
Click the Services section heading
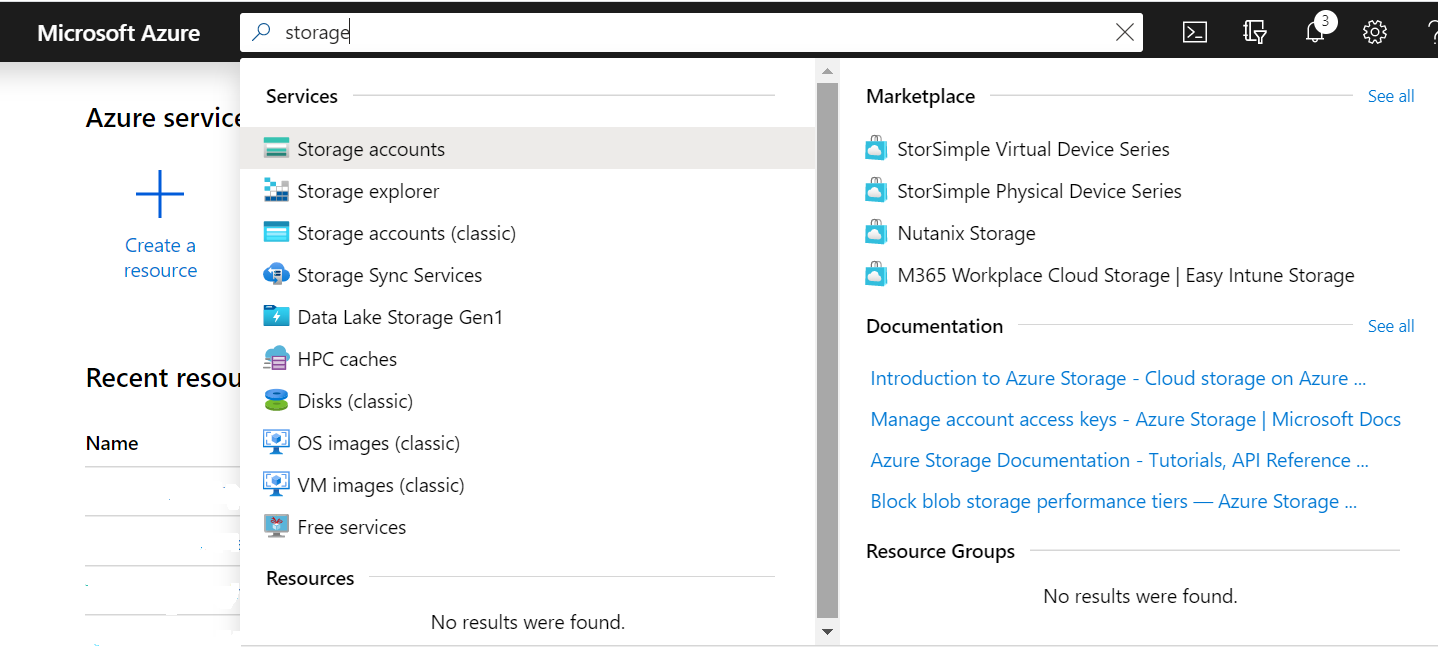302,96
